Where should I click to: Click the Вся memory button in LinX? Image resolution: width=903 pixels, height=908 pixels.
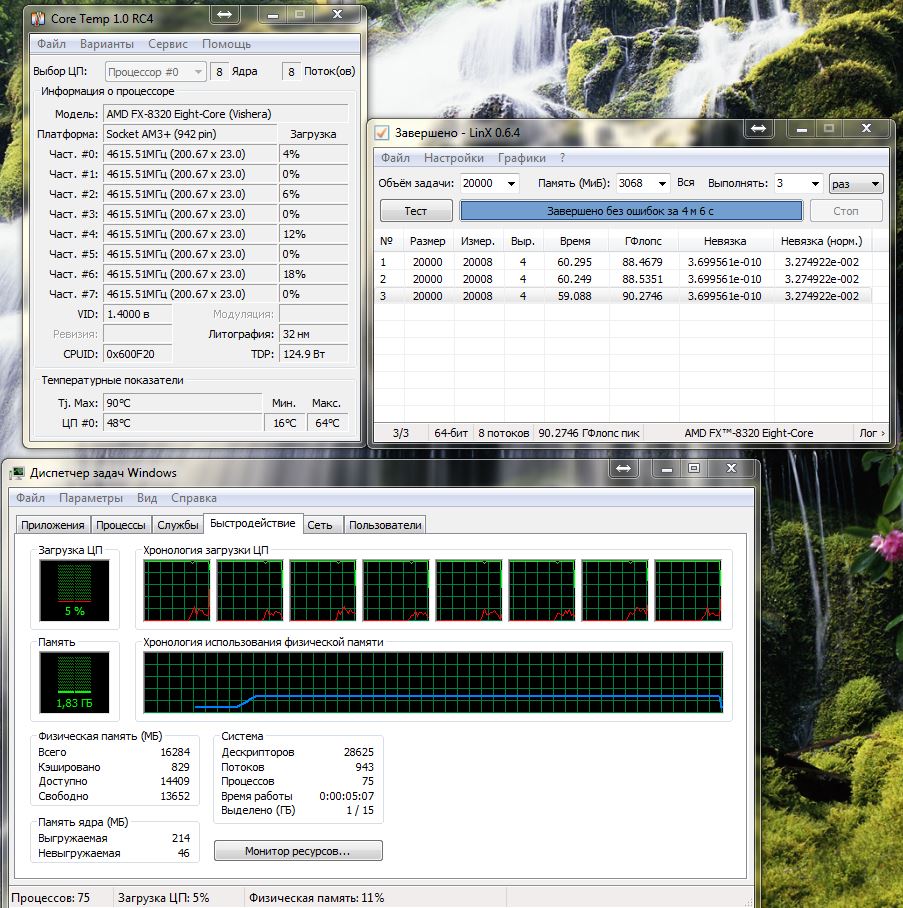(x=686, y=183)
